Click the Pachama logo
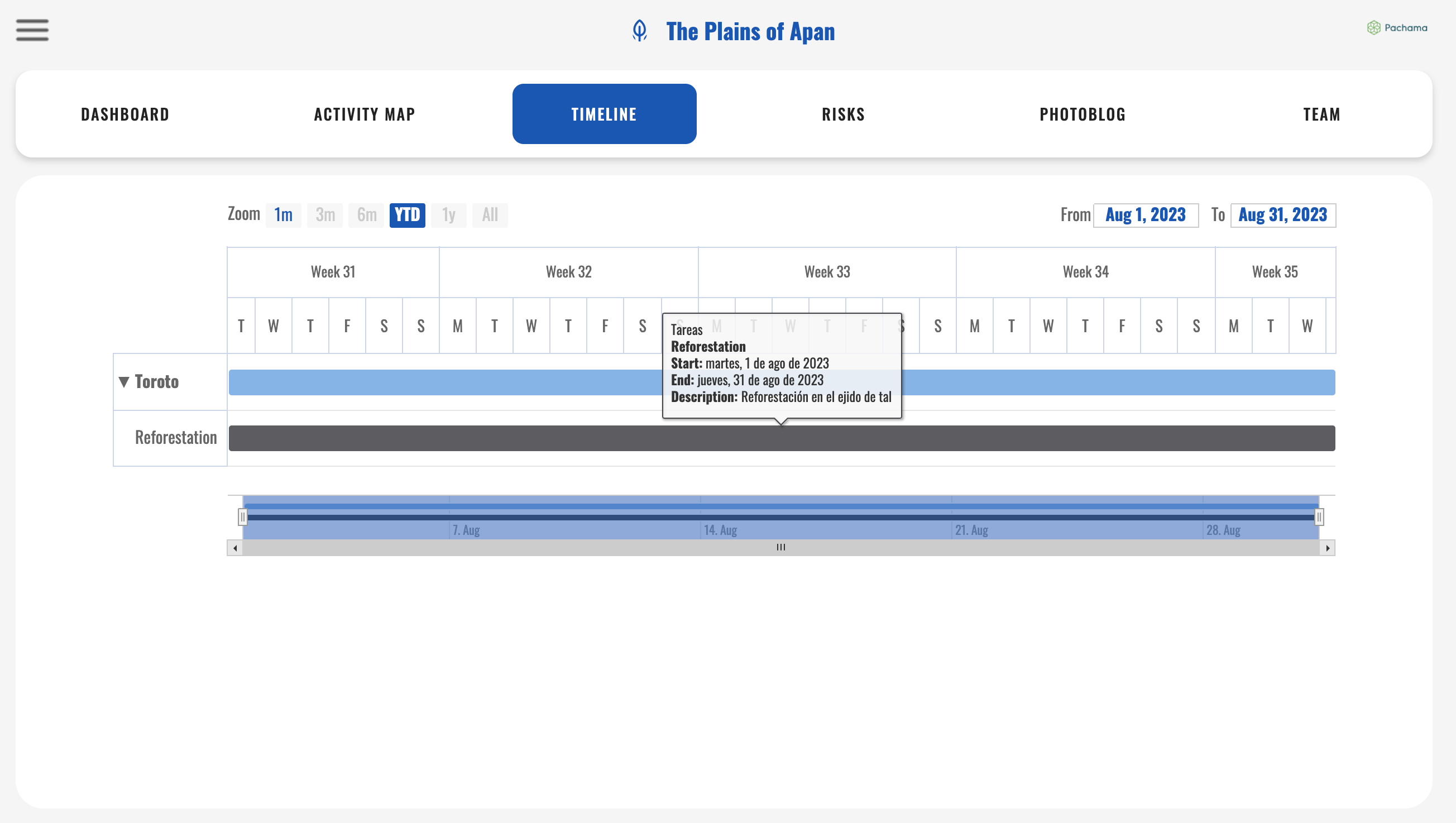 coord(1397,28)
